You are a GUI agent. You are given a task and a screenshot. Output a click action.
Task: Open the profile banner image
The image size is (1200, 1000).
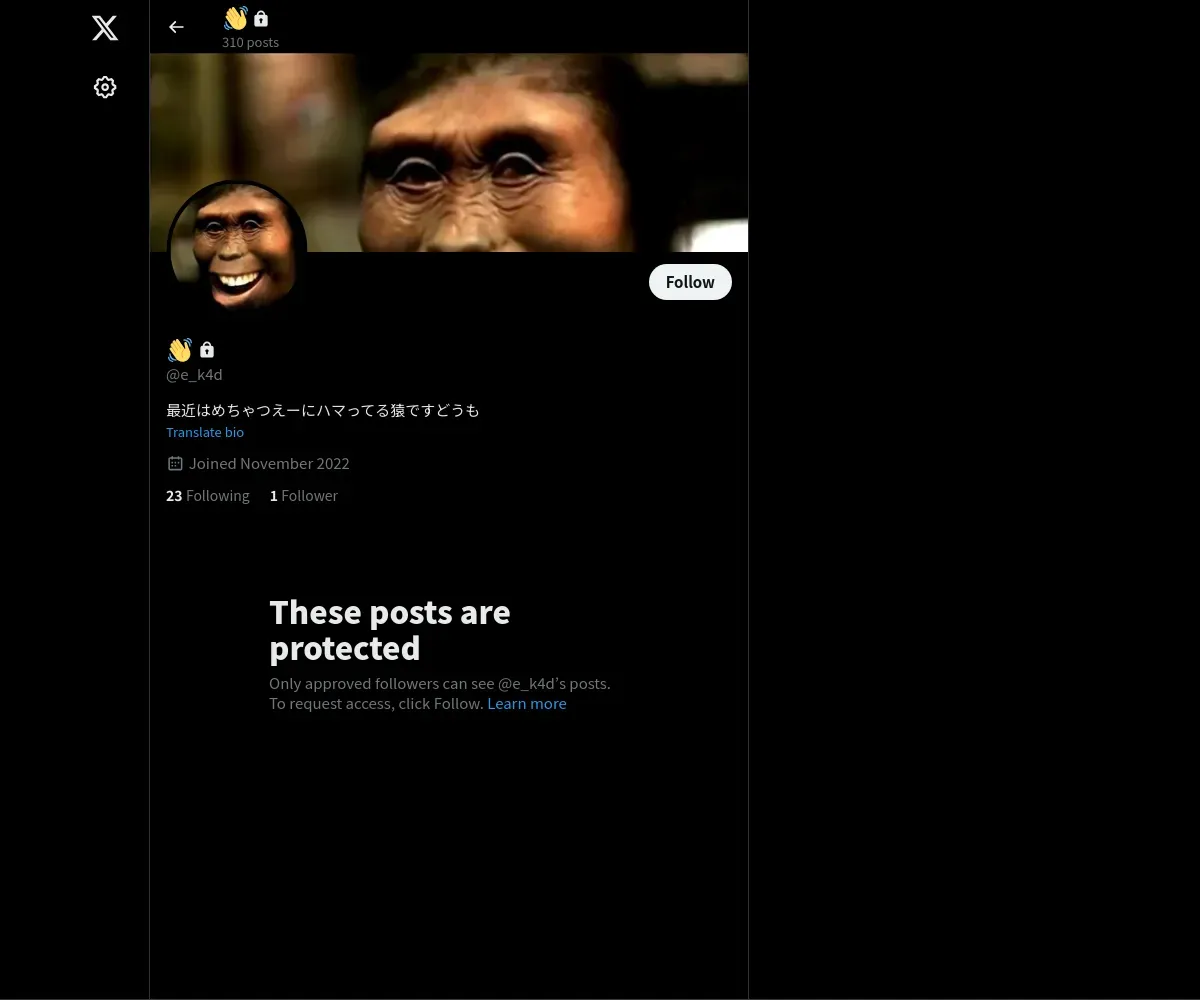449,152
